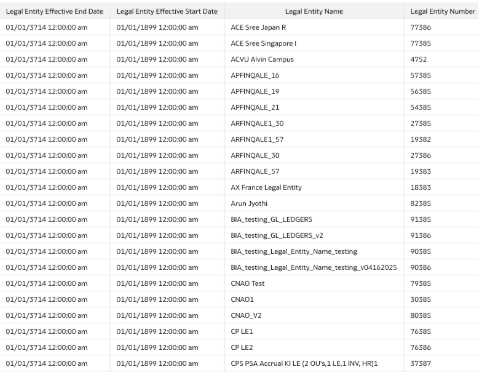The height and width of the screenshot is (372, 478).
Task: Select entity number 30385
Action: pos(420,299)
